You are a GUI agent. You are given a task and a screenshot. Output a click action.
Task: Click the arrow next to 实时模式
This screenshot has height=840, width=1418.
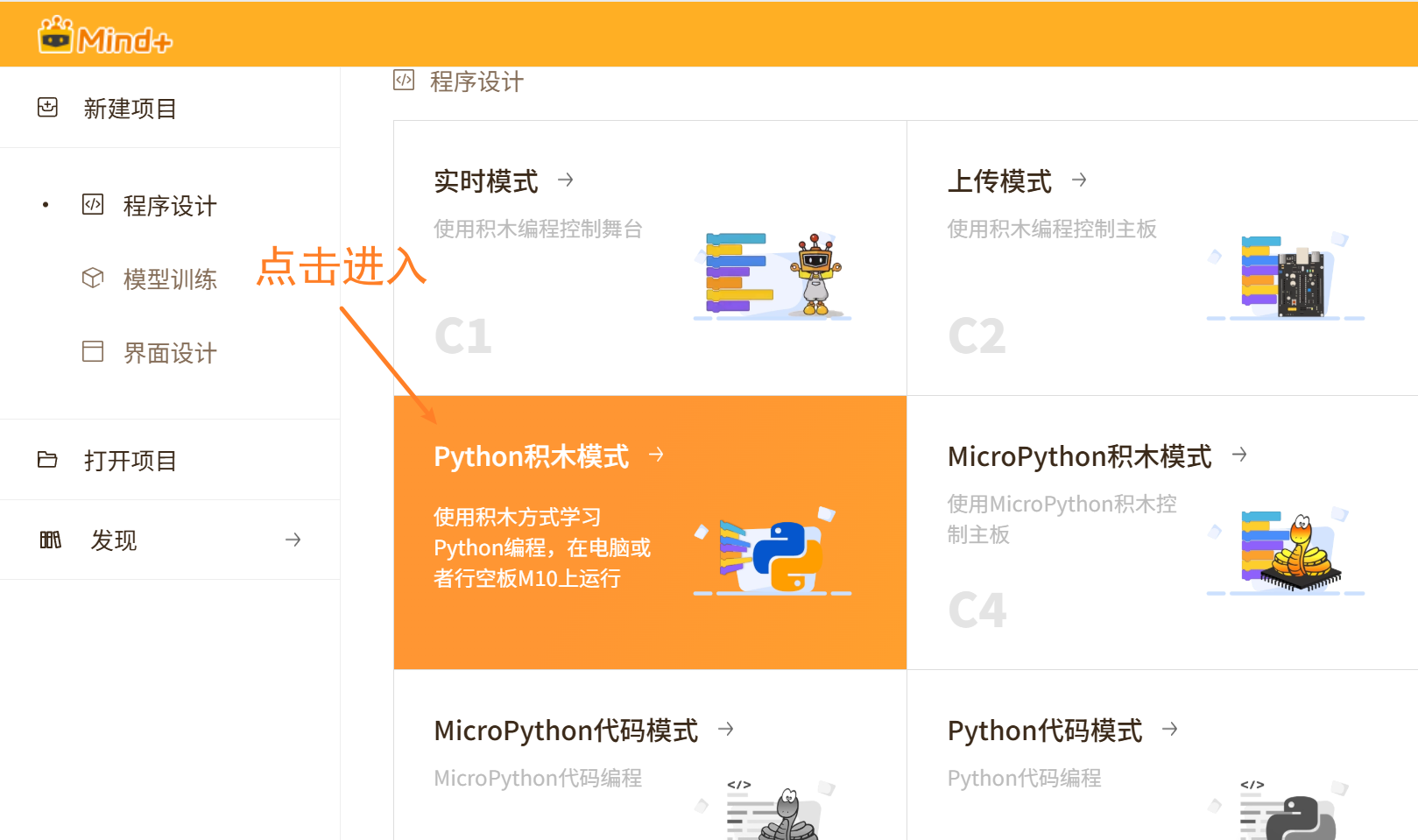coord(566,180)
